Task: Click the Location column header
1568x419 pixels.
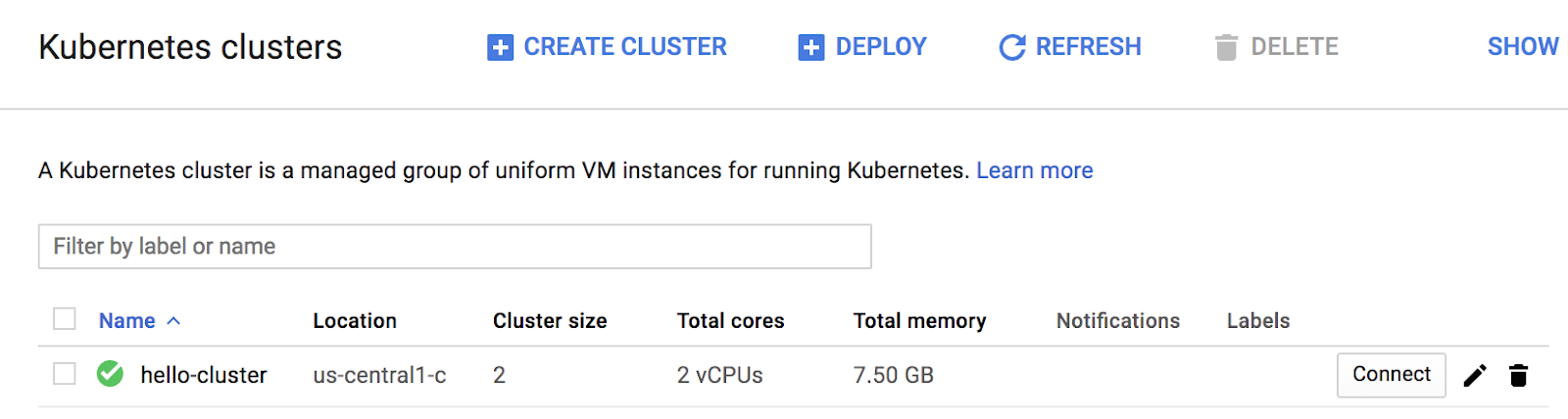Action: click(x=355, y=321)
